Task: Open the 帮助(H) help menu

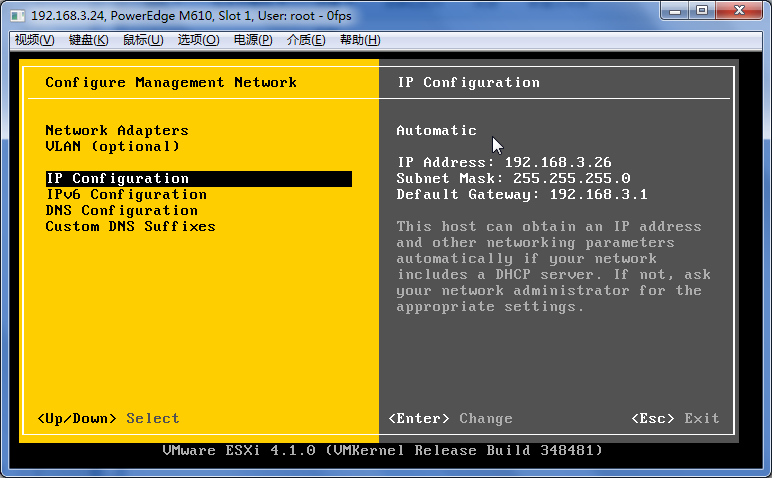Action: 360,40
